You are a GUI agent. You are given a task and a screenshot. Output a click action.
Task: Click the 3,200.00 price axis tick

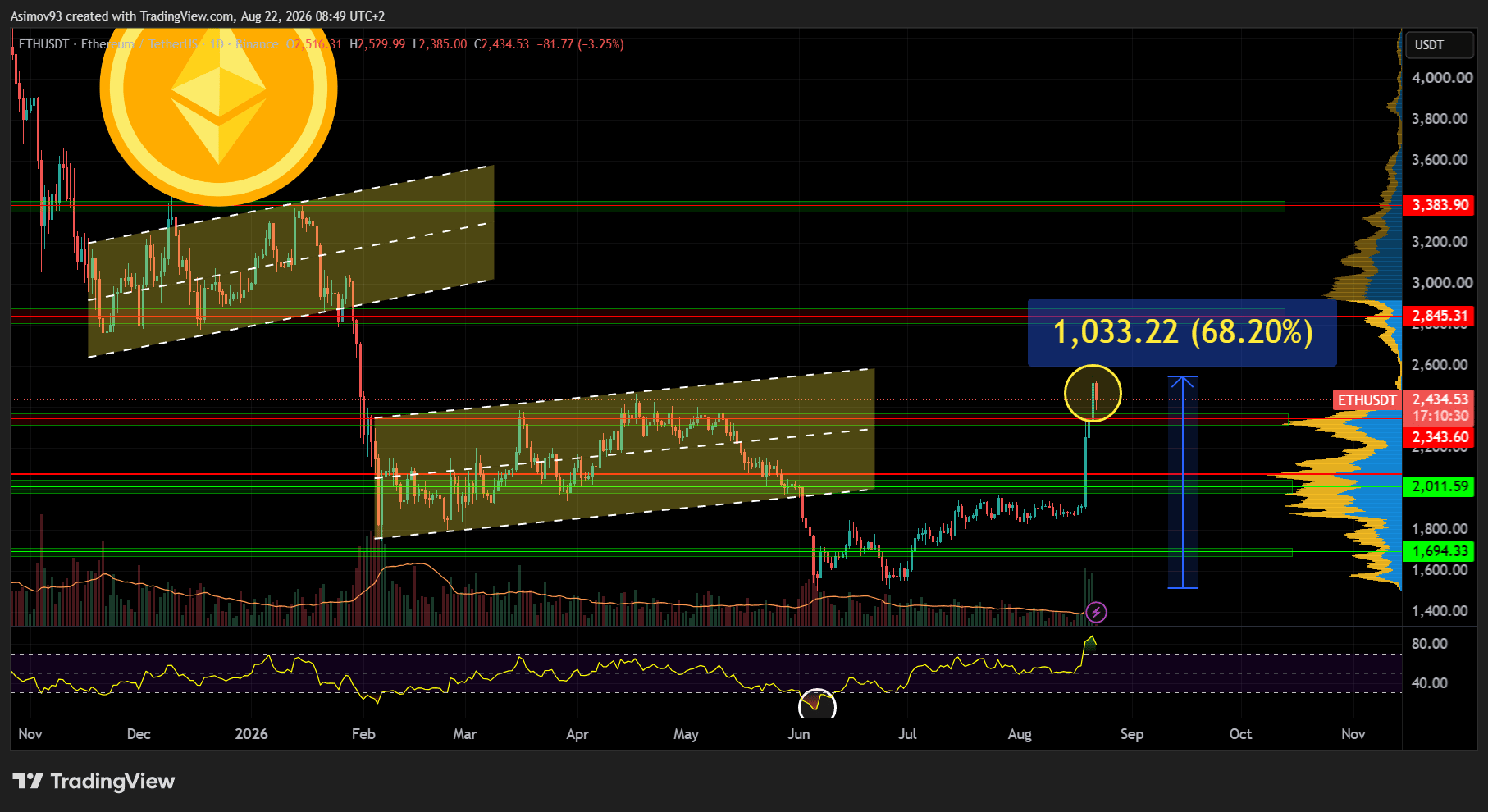point(1440,242)
